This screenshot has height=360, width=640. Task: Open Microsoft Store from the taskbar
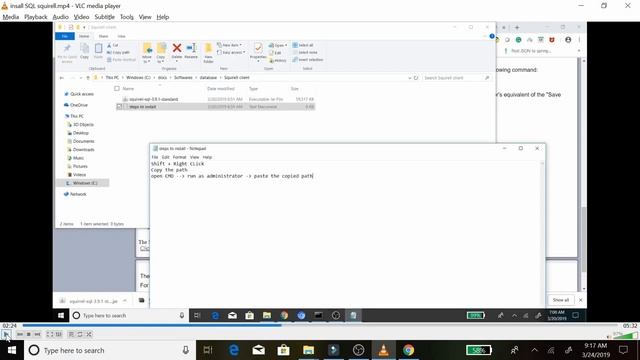click(283, 350)
